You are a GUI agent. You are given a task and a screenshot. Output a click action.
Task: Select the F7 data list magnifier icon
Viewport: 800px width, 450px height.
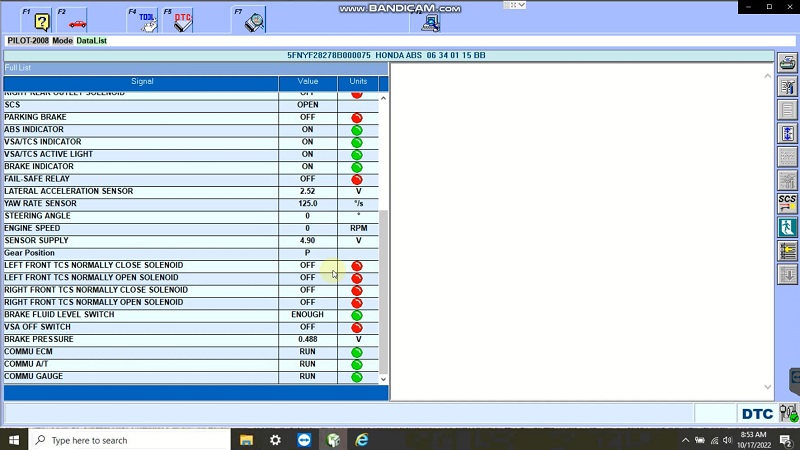click(249, 20)
